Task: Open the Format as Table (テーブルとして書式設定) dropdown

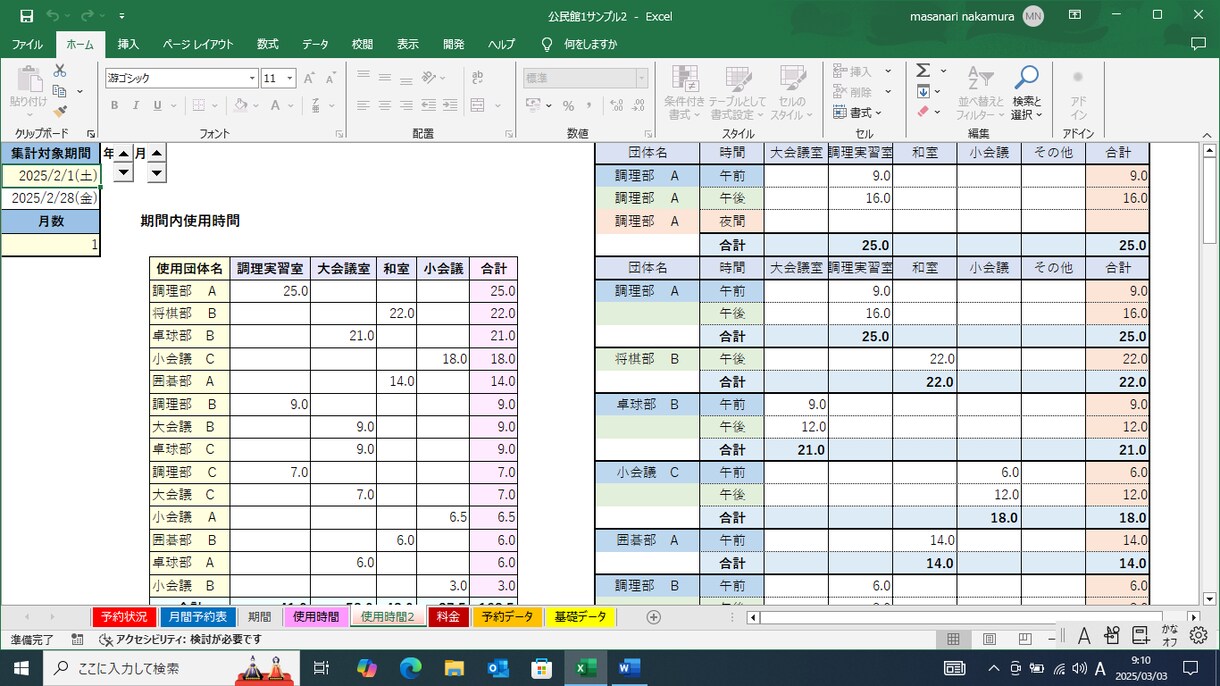Action: click(x=738, y=93)
